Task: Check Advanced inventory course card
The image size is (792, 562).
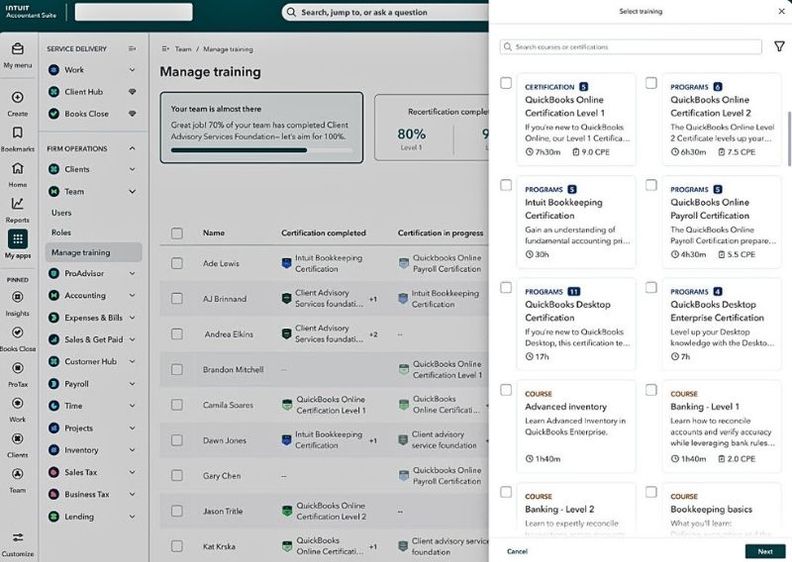Action: coord(506,390)
